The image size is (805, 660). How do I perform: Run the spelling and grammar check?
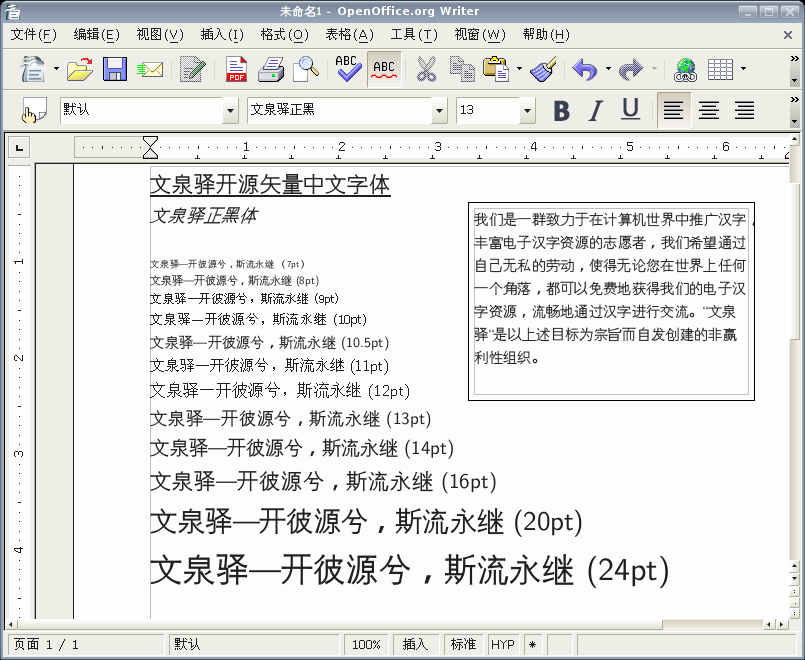[348, 69]
